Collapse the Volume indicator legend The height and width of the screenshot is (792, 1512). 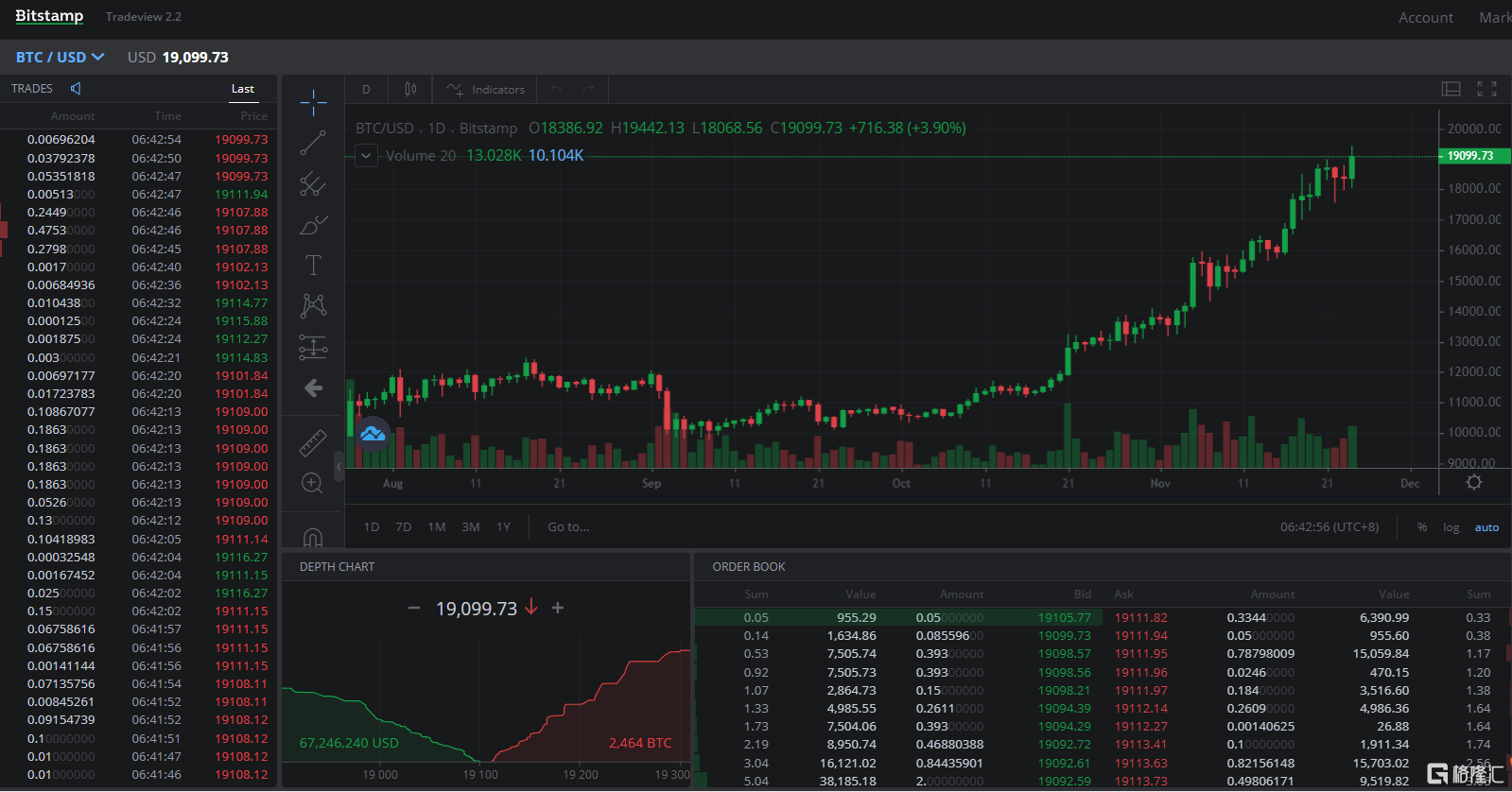coord(365,155)
